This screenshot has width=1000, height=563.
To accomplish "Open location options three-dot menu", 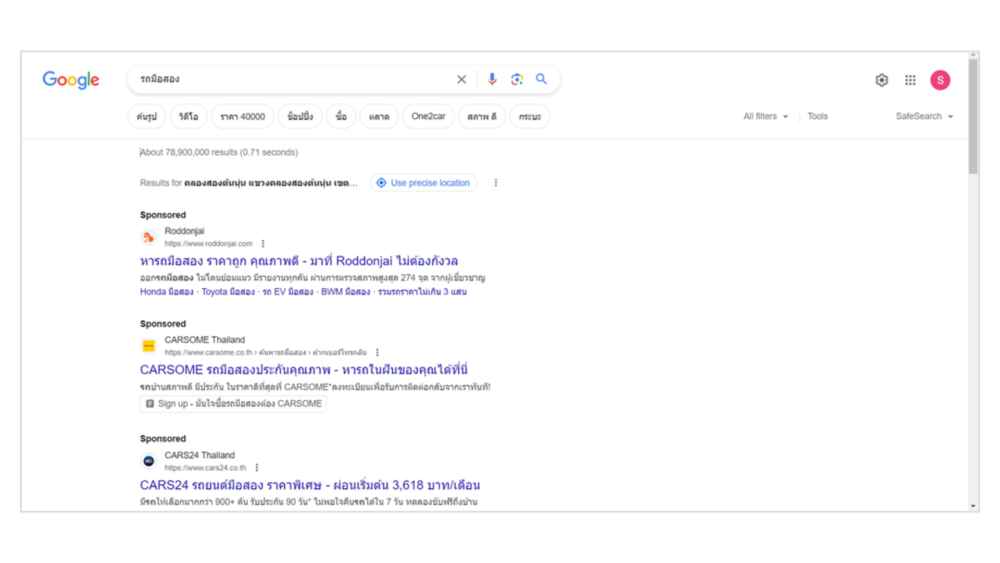I will click(x=496, y=183).
